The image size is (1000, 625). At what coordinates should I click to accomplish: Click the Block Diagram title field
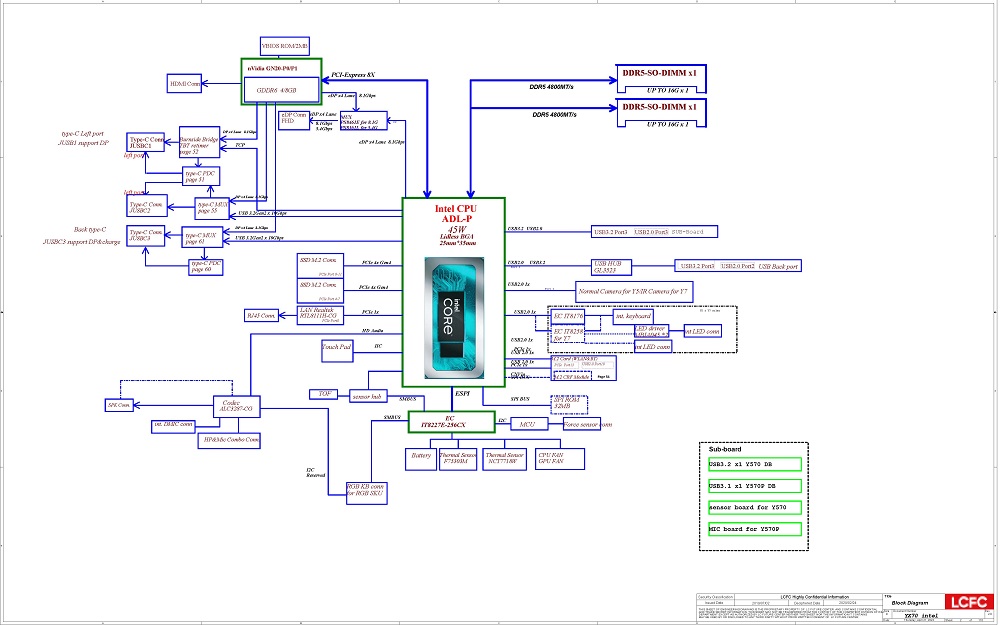[x=910, y=603]
